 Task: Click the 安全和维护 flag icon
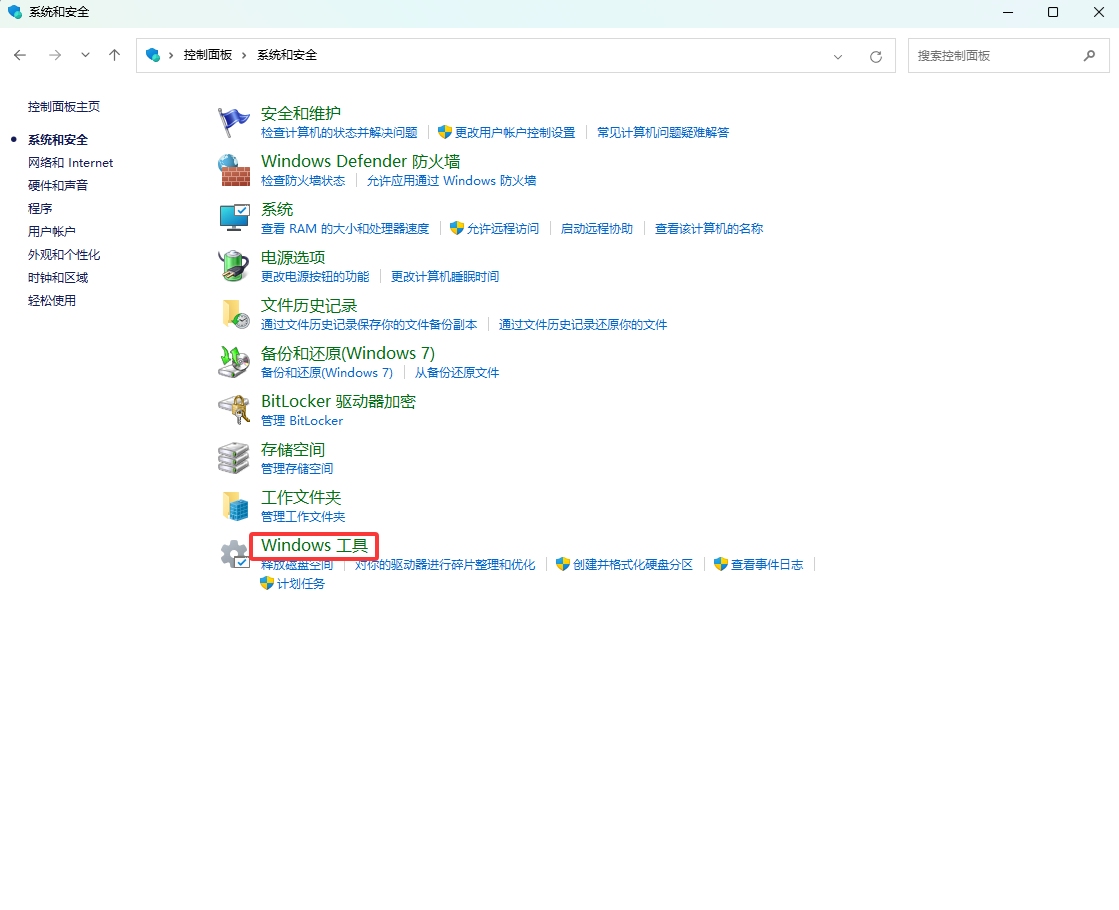click(233, 122)
